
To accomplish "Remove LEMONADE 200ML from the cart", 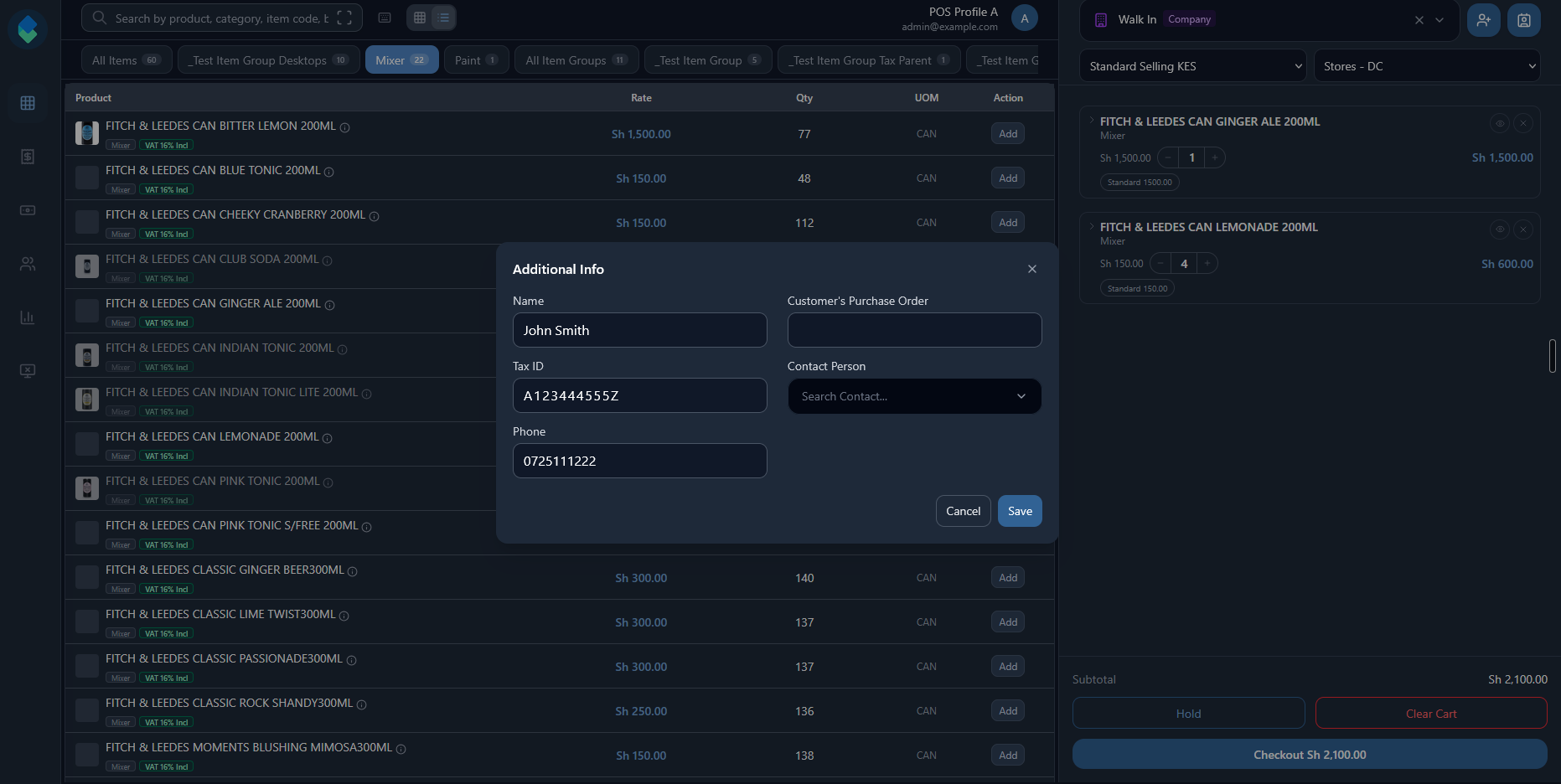I will click(x=1523, y=229).
